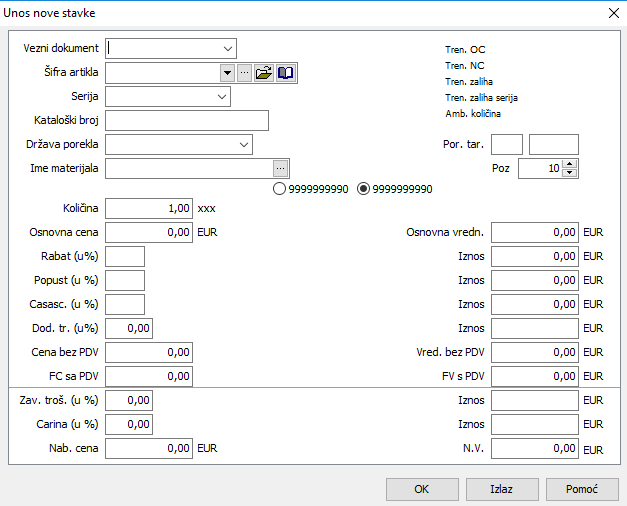This screenshot has height=506, width=627.
Task: Focus the Količina quantity field
Action: [x=149, y=208]
